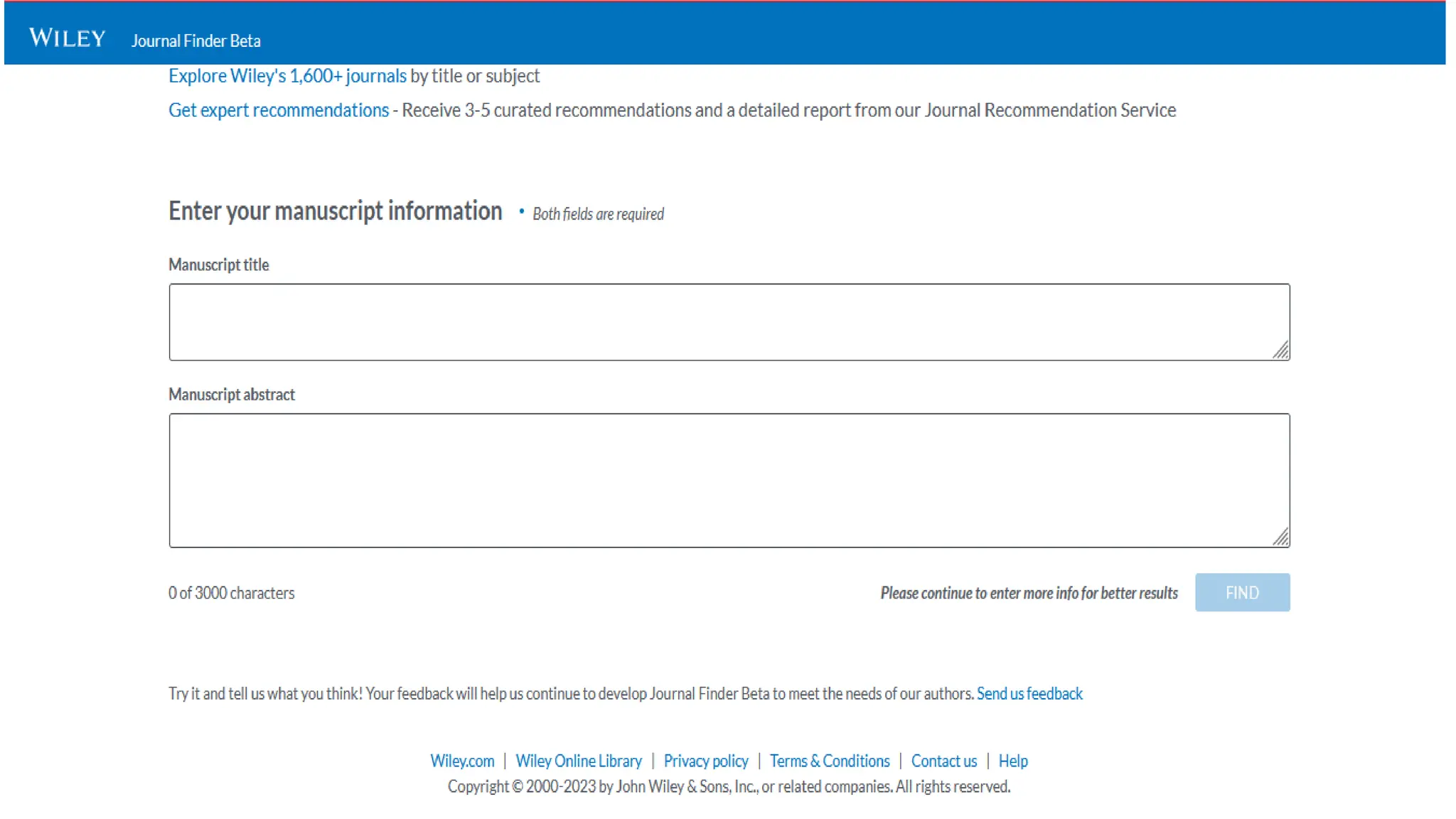
Task: Go to Wiley.com footer link
Action: [x=462, y=761]
